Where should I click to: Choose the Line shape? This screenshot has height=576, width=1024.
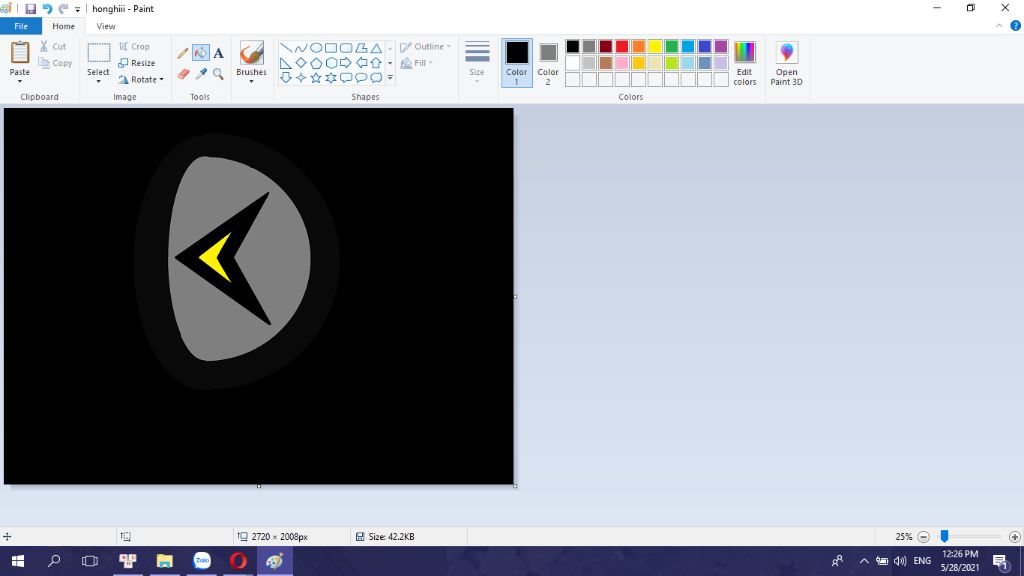(x=286, y=48)
